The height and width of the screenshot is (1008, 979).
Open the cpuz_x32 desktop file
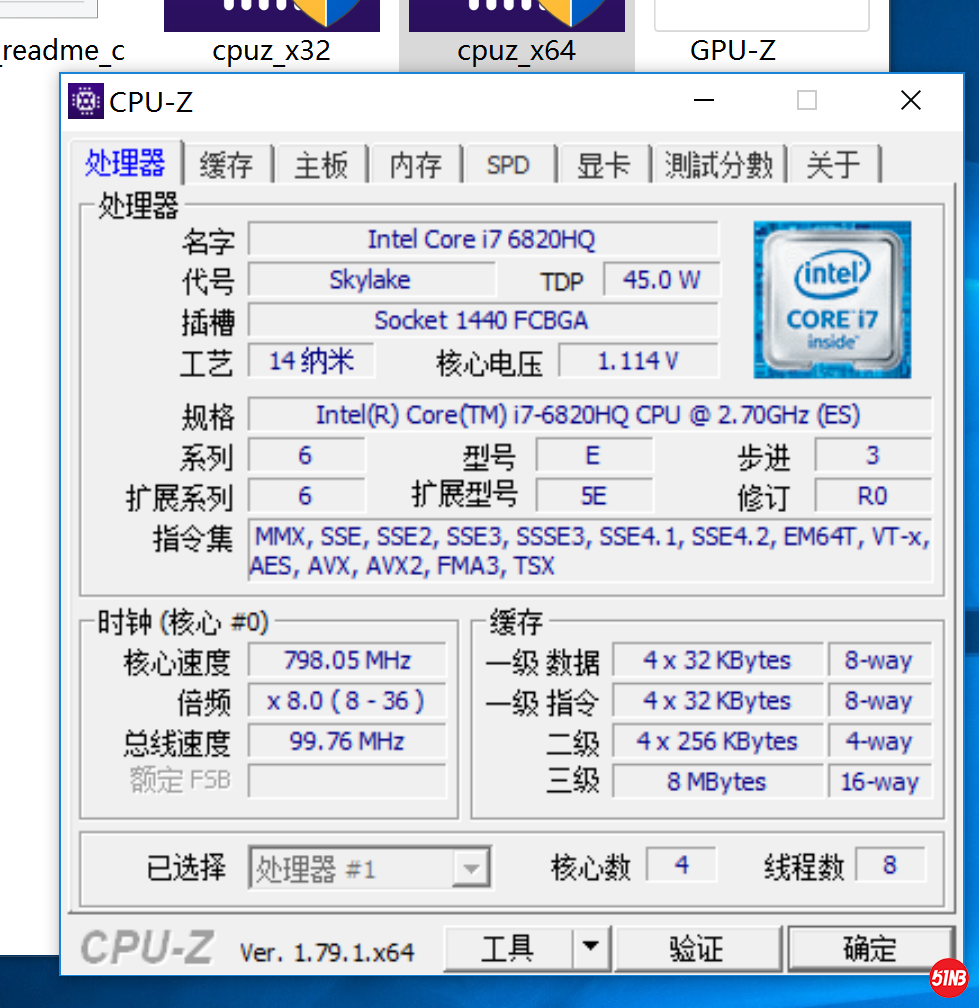(x=271, y=32)
